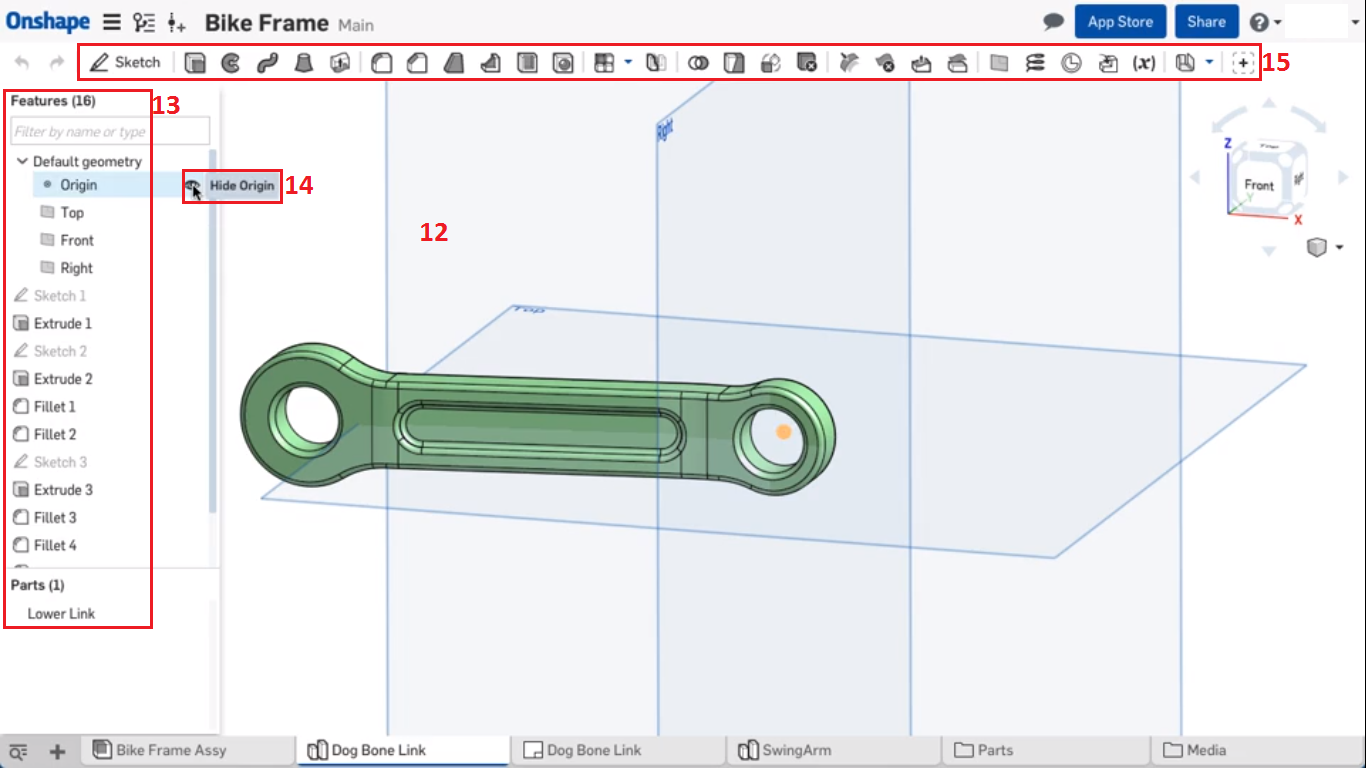The image size is (1366, 768).
Task: Click the Fillet tool icon
Action: pyautogui.click(x=381, y=63)
